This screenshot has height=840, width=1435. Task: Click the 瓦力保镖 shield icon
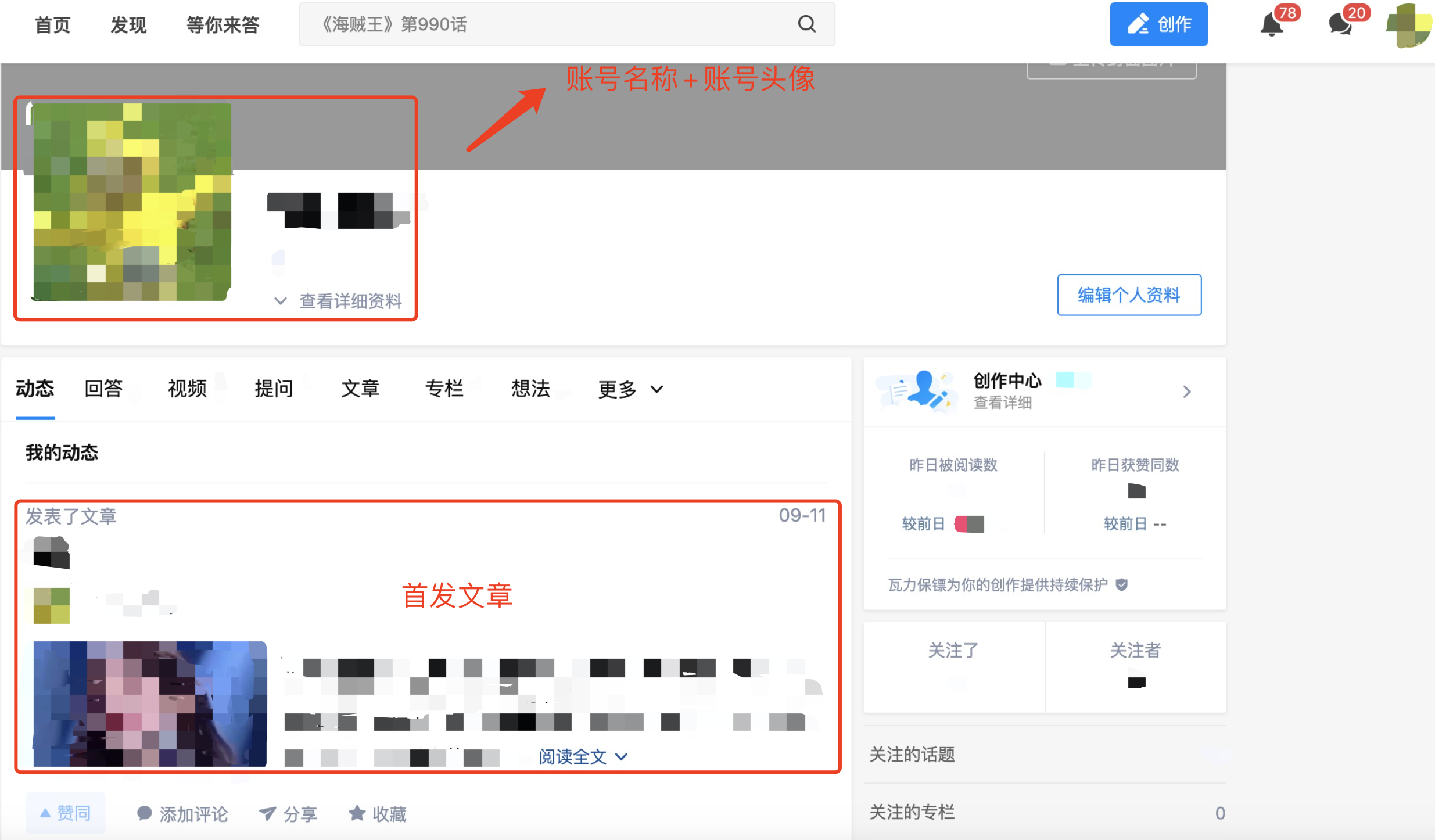(1122, 584)
